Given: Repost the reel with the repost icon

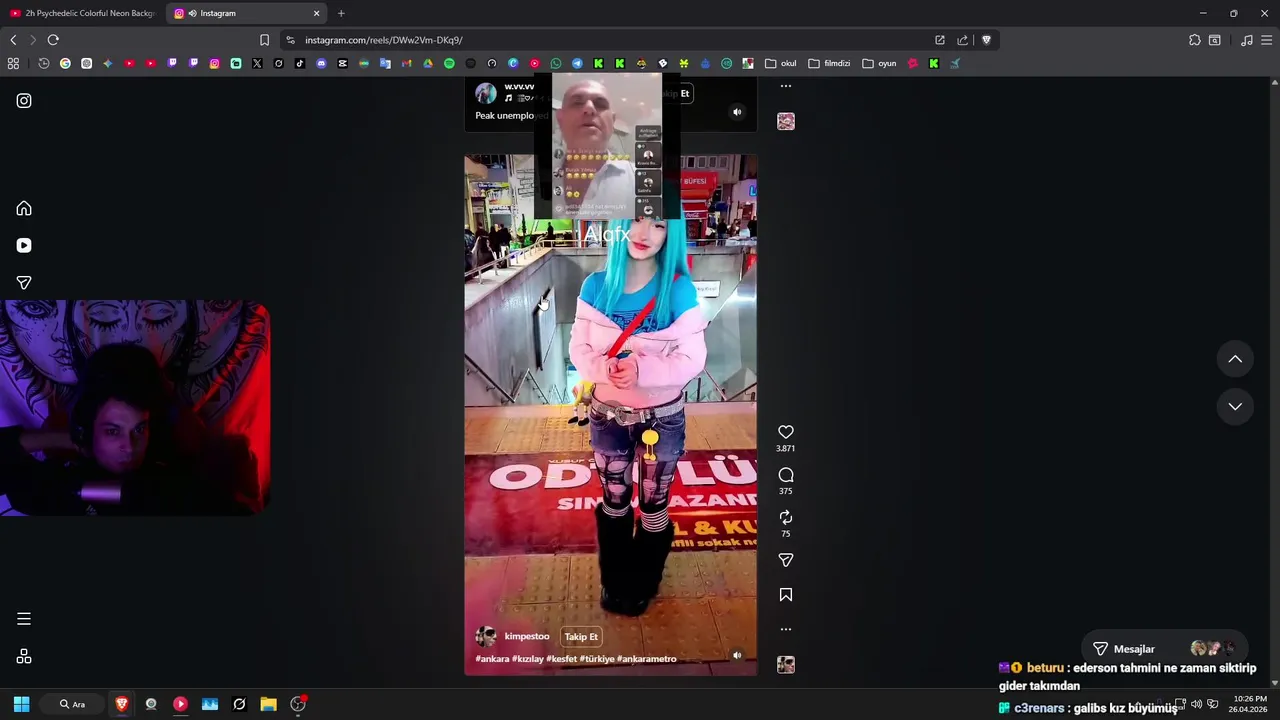Looking at the screenshot, I should (786, 517).
